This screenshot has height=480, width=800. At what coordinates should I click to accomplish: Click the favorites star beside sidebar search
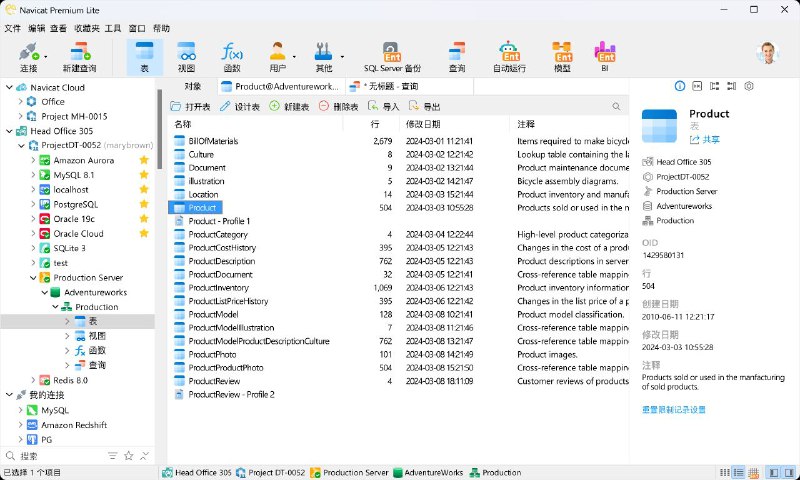129,456
